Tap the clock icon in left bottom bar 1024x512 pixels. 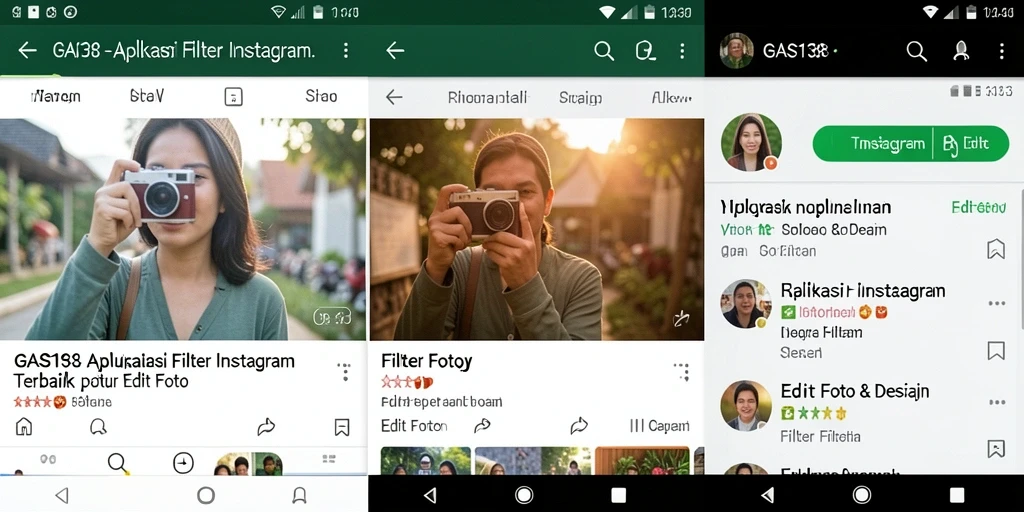point(184,463)
